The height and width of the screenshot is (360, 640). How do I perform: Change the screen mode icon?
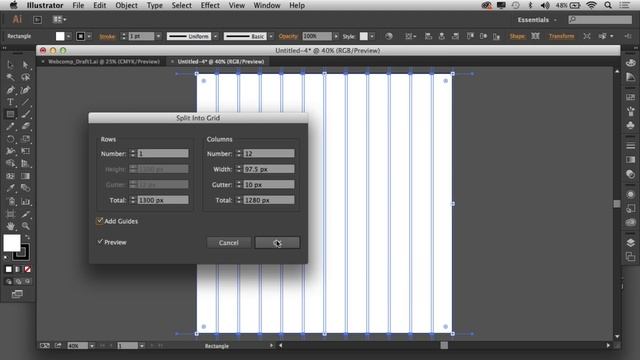click(17, 294)
